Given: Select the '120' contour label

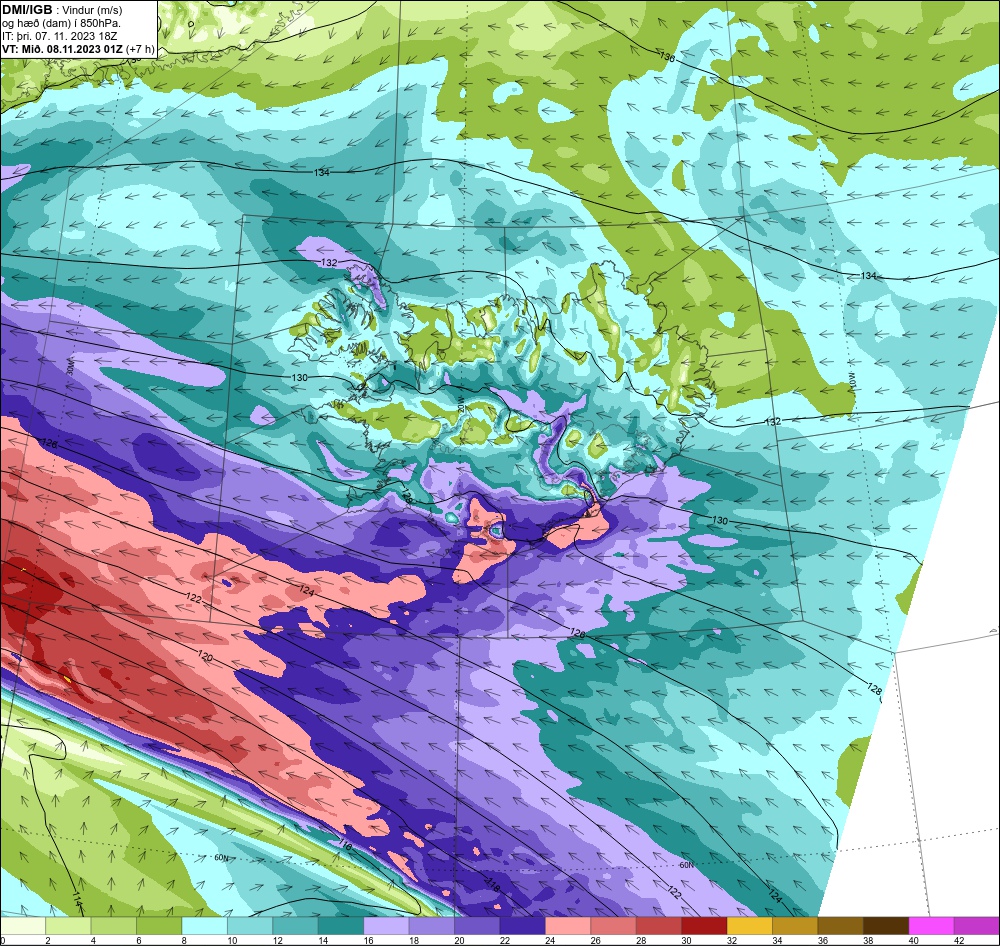Looking at the screenshot, I should point(205,656).
